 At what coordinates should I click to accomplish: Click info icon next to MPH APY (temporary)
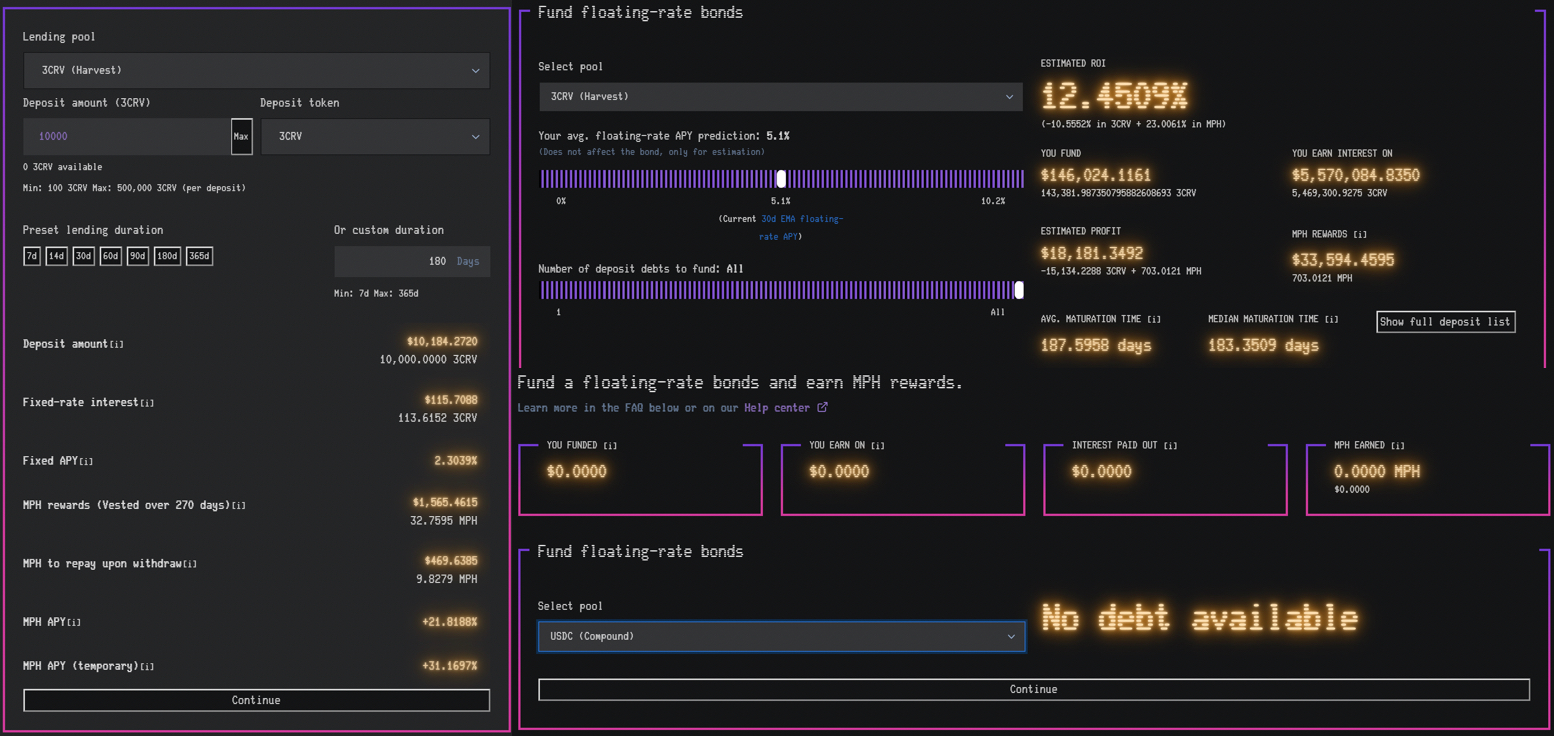coord(147,667)
